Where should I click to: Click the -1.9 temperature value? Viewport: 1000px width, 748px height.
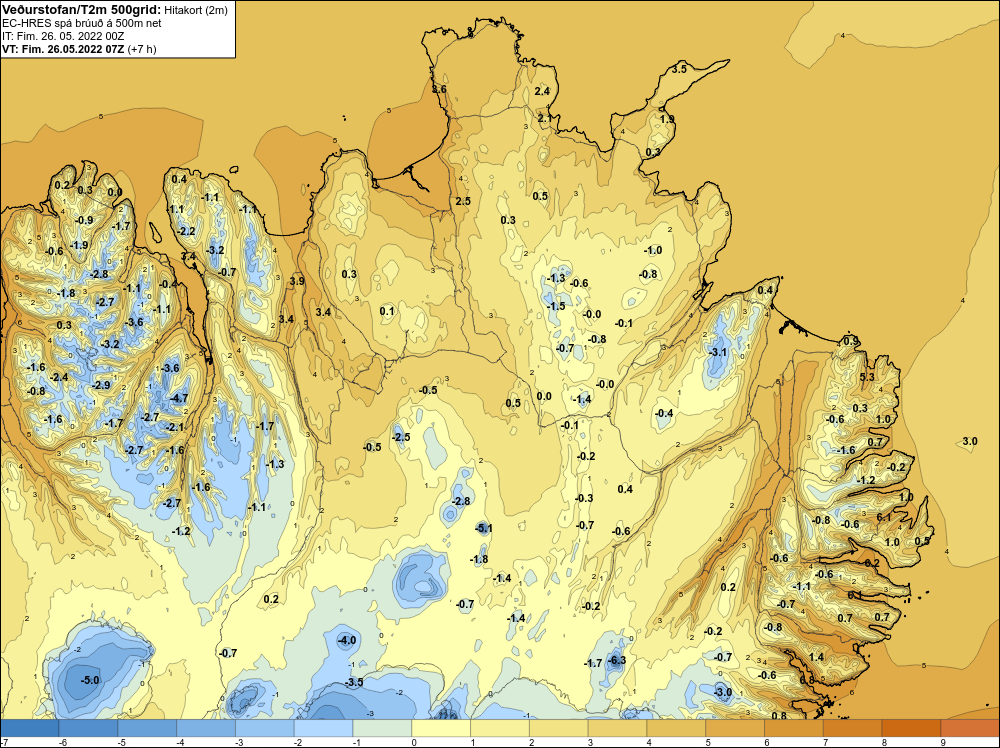pyautogui.click(x=78, y=245)
